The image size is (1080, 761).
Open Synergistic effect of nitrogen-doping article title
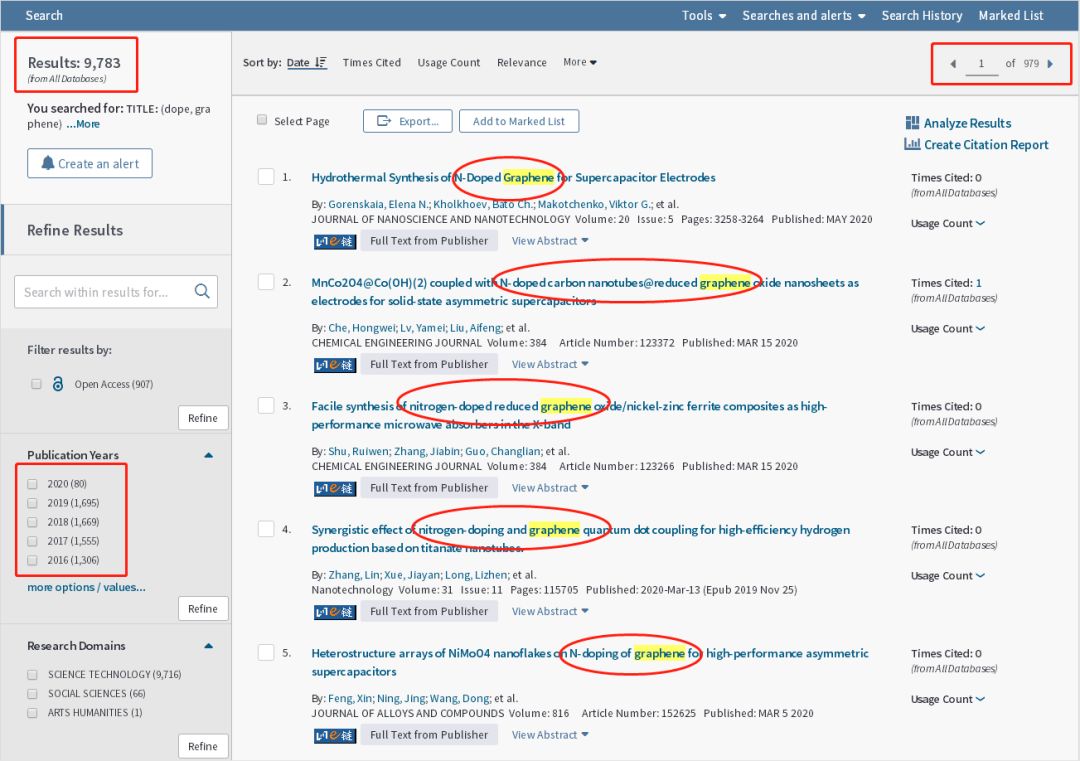tap(581, 539)
